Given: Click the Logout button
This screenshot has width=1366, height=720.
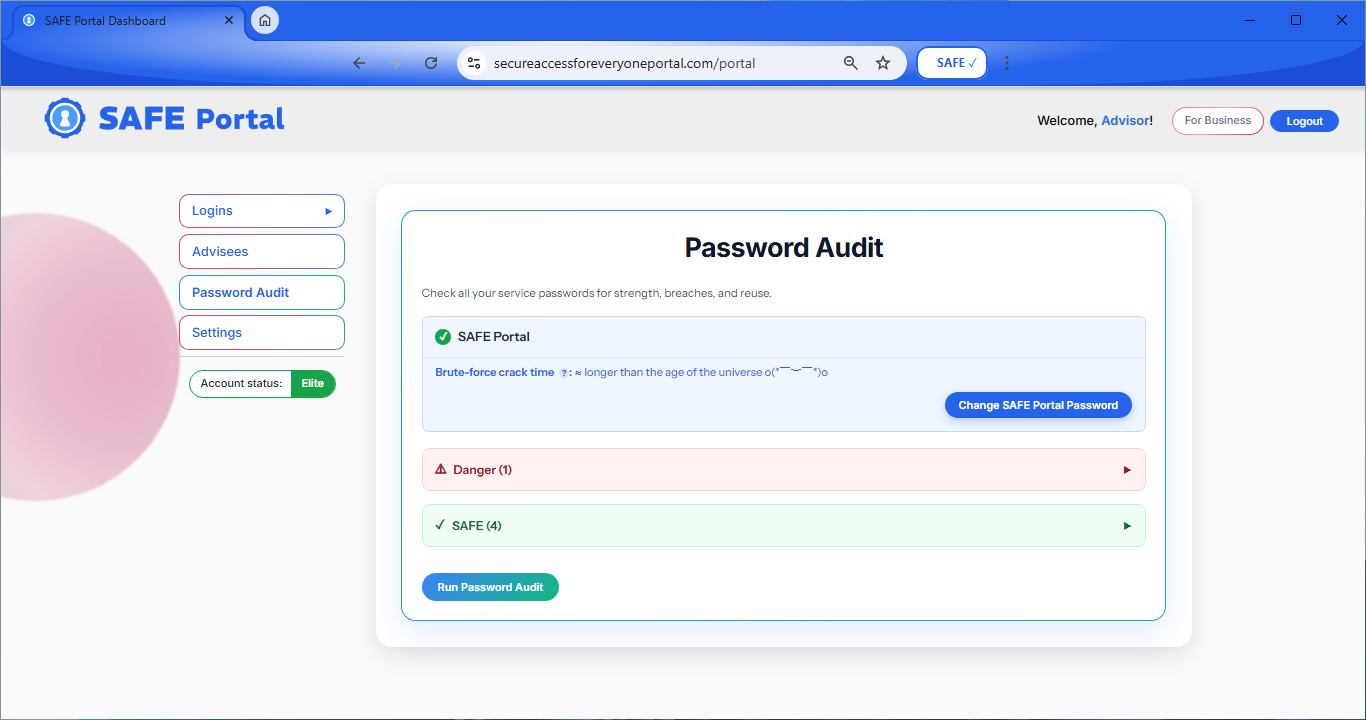Looking at the screenshot, I should coord(1304,121).
